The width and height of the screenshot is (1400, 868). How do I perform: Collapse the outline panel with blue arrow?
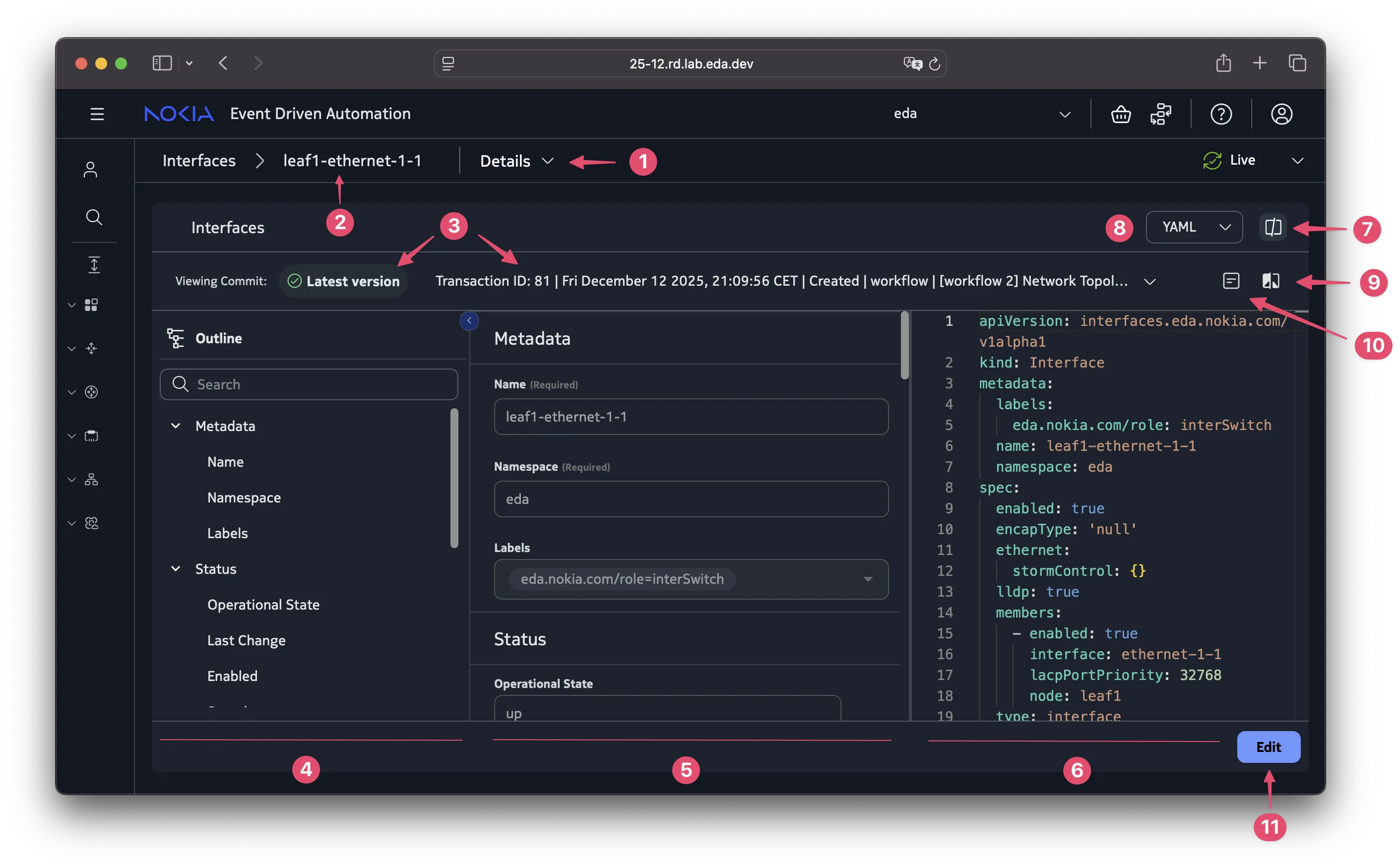[469, 320]
